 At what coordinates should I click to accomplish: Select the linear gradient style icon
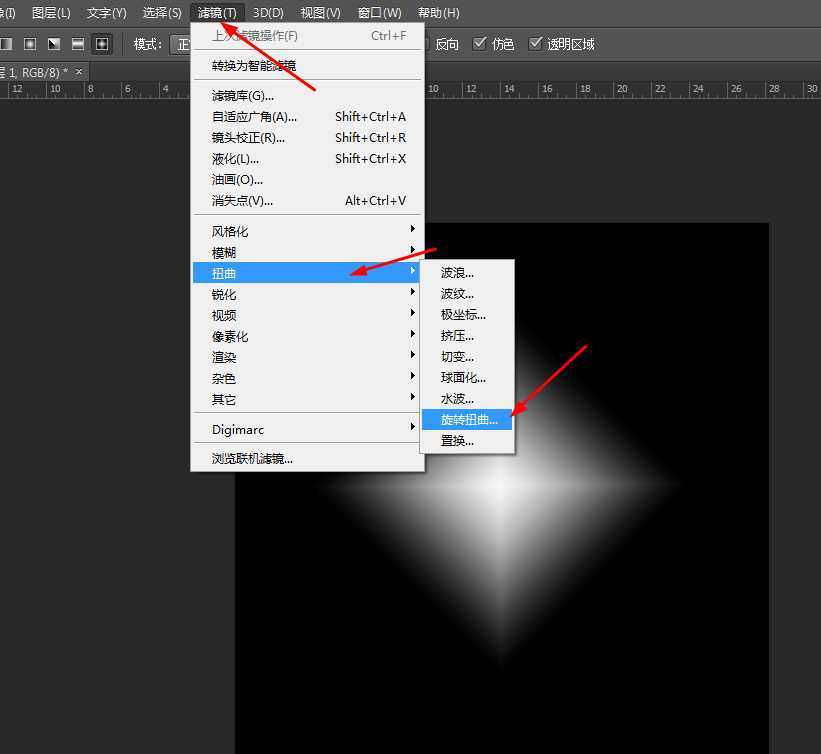click(6, 43)
